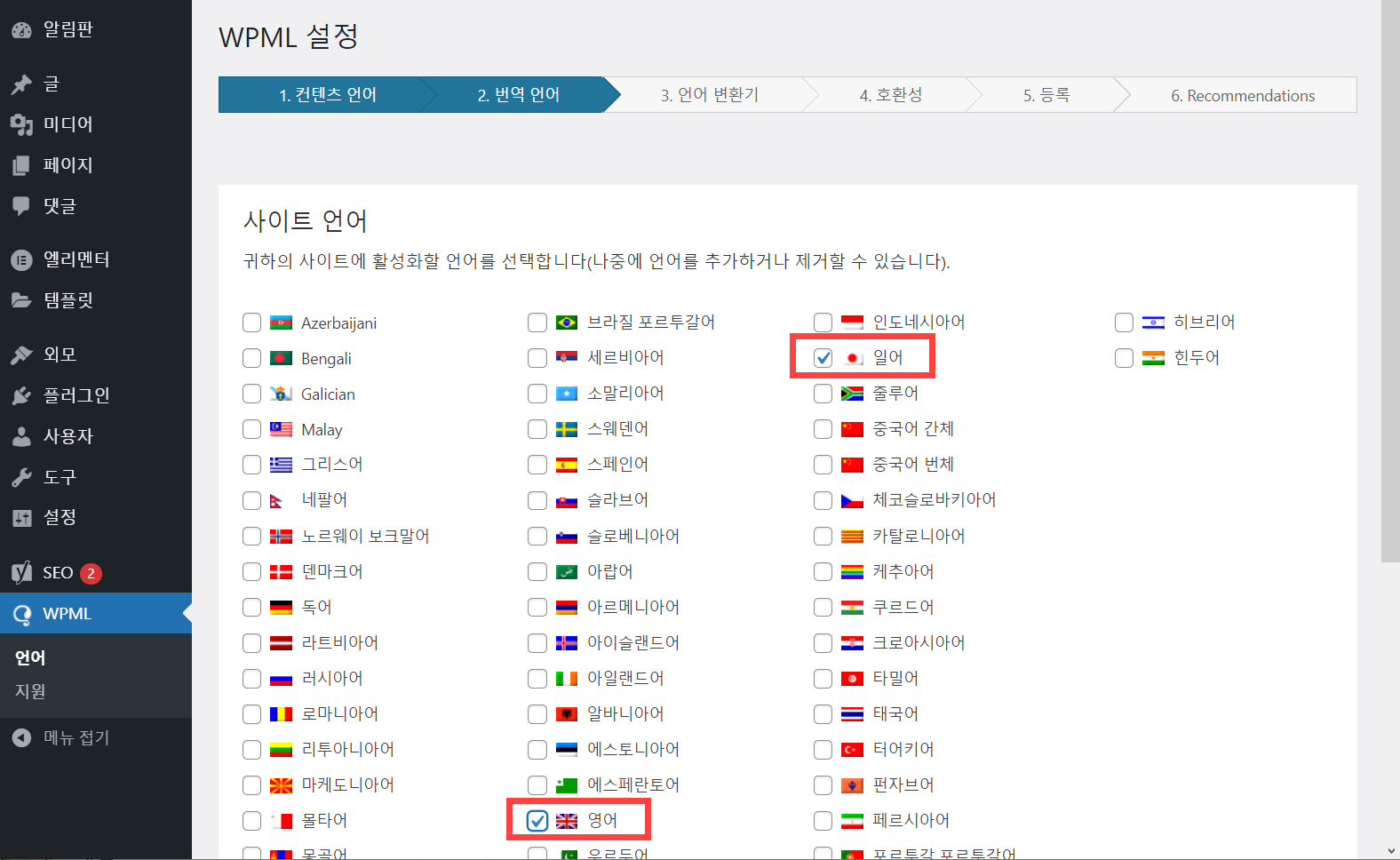The height and width of the screenshot is (860, 1400).
Task: Open step 4. 호환성
Action: (x=891, y=95)
